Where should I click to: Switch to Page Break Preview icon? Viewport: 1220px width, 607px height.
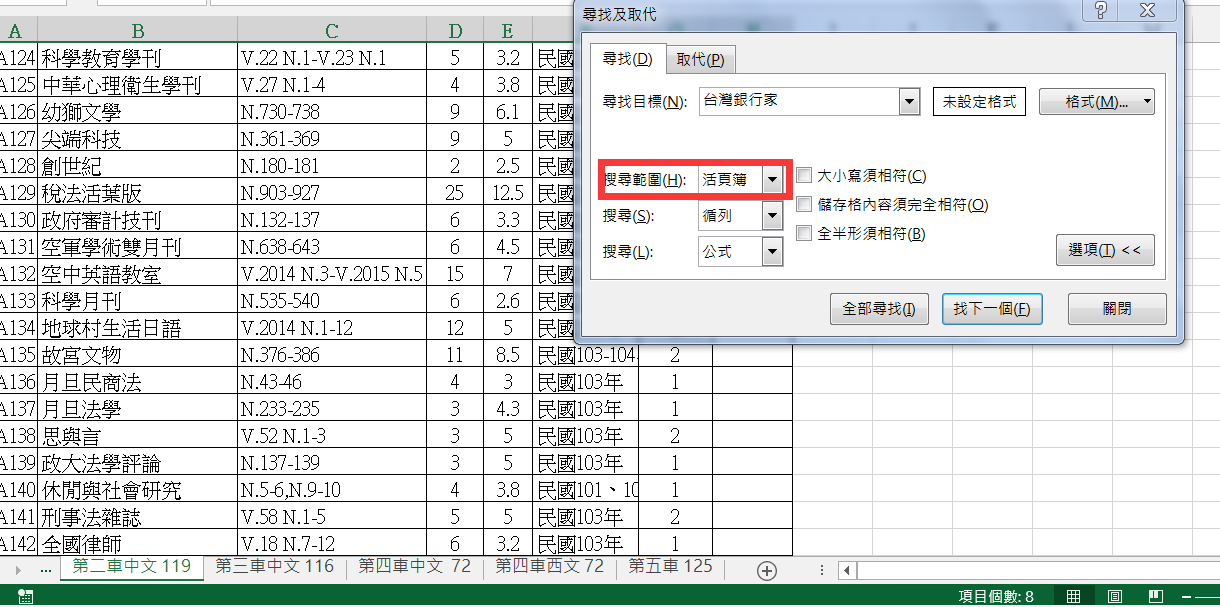(x=1155, y=596)
